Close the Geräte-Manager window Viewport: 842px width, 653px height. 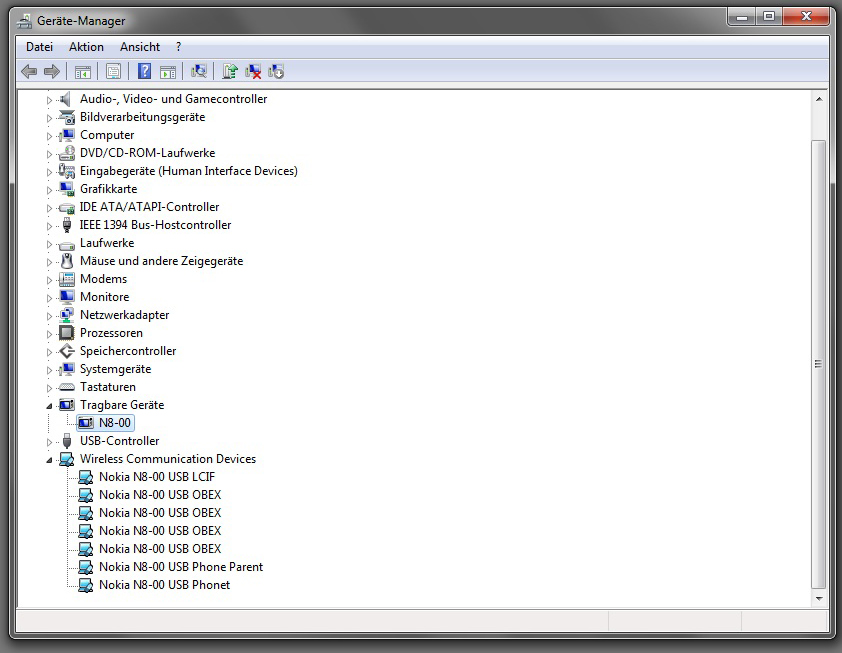806,17
